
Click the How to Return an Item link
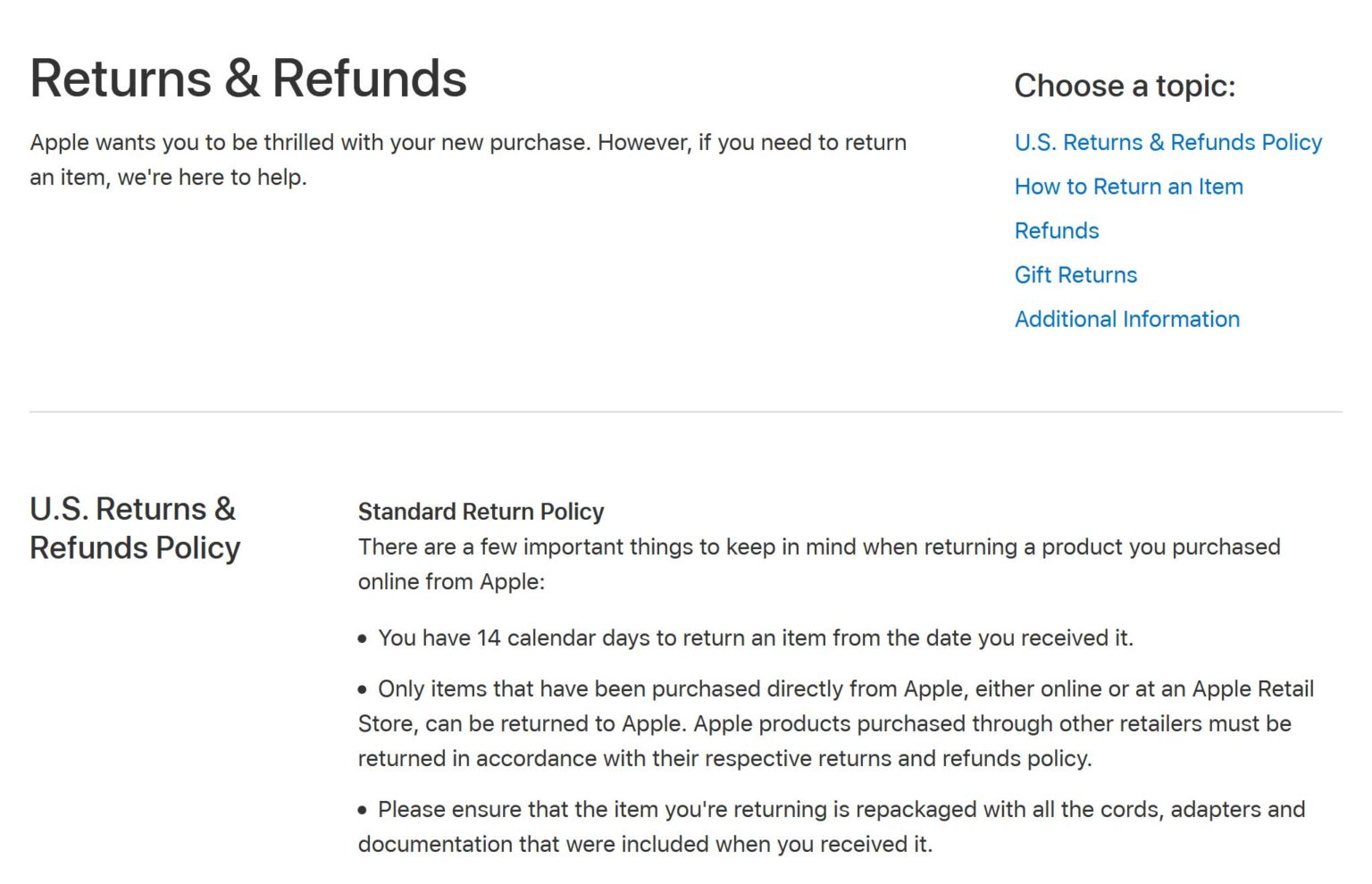pos(1128,187)
